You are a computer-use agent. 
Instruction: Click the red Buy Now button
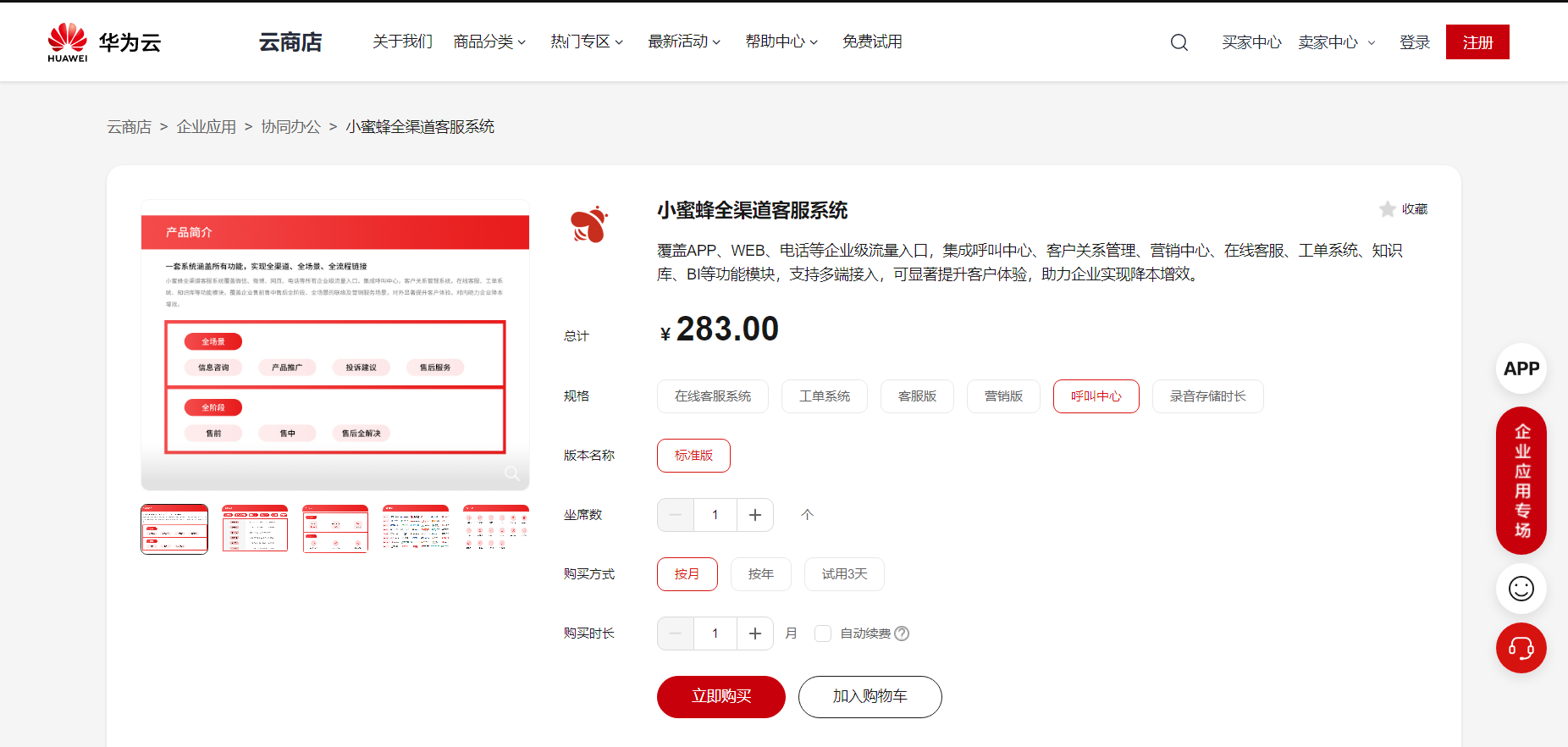coord(721,696)
